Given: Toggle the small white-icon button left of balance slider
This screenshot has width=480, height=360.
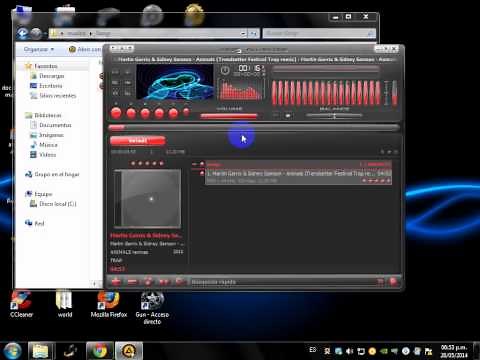Looking at the screenshot, I should point(288,116).
